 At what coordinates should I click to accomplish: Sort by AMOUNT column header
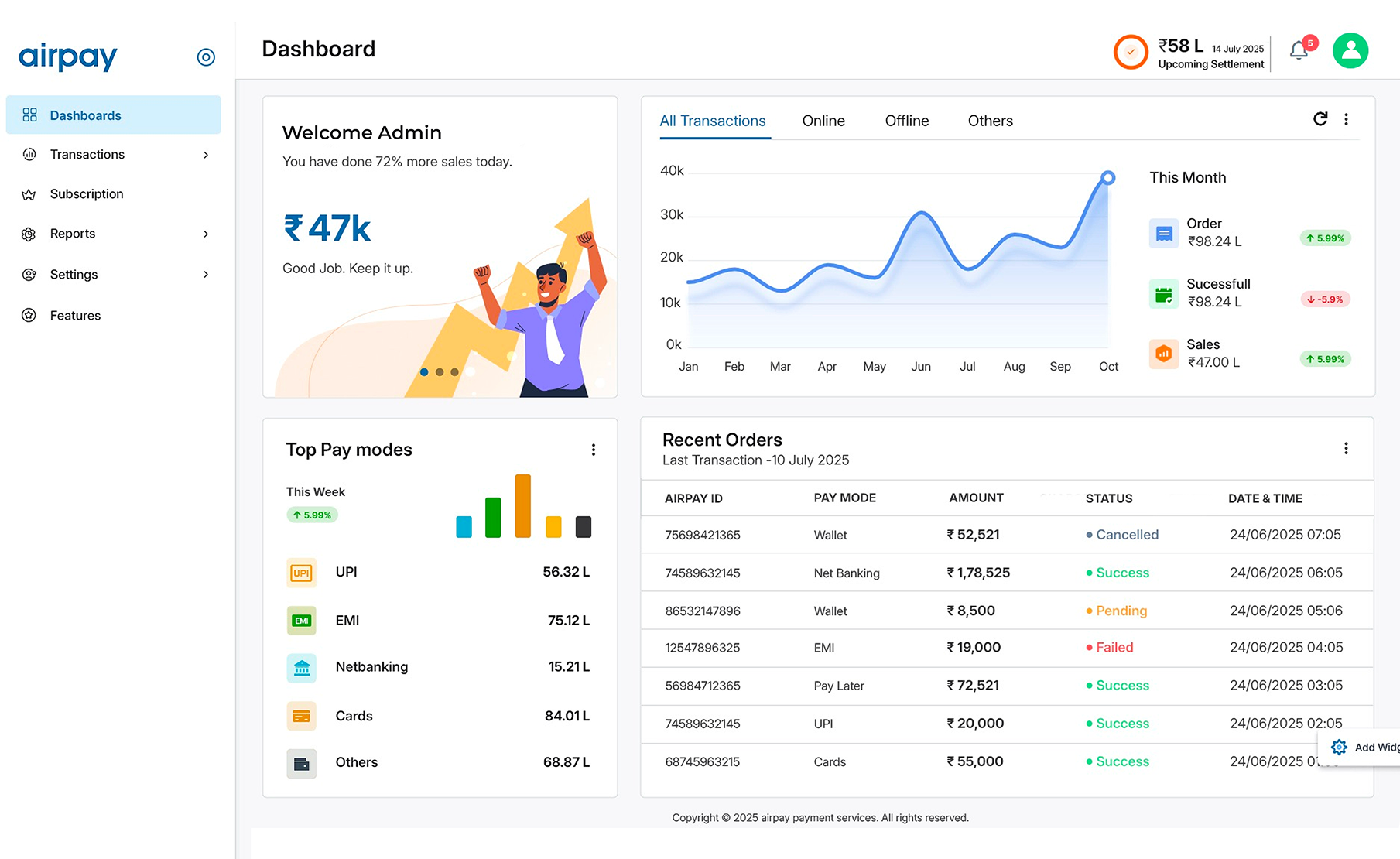click(976, 498)
